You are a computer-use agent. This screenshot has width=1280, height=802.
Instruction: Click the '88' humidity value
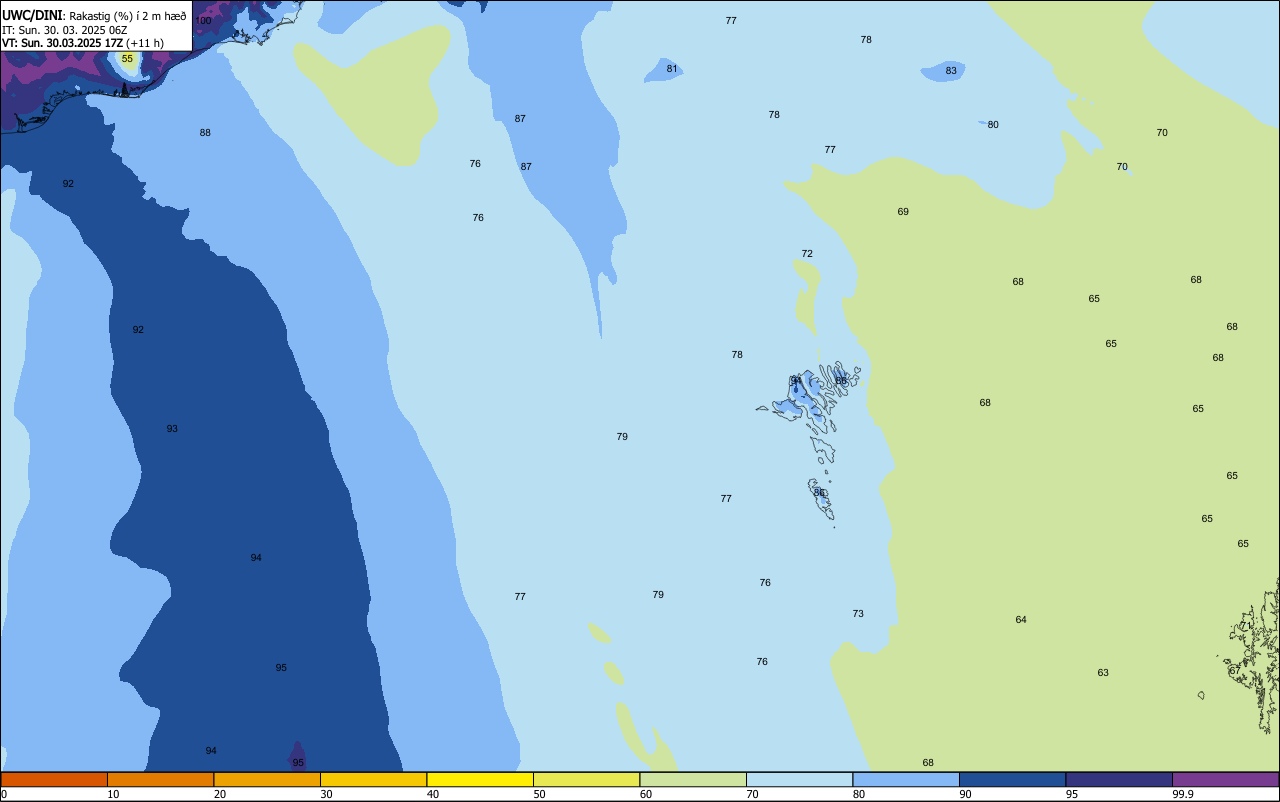[x=205, y=133]
